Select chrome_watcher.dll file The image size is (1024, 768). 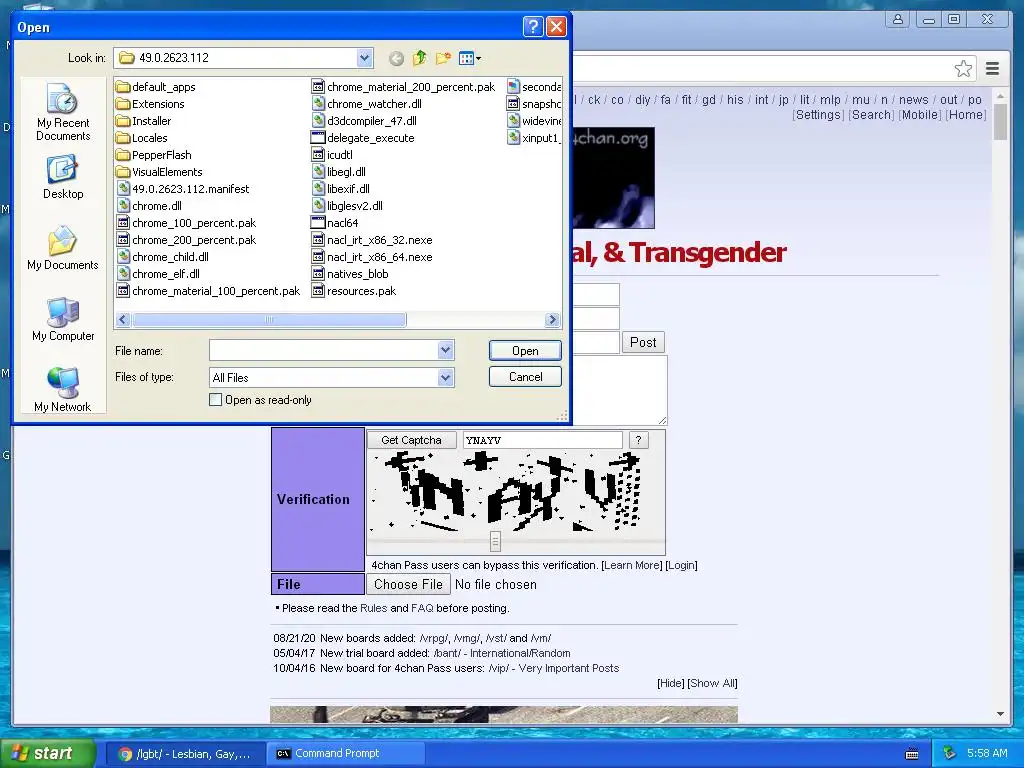point(366,104)
